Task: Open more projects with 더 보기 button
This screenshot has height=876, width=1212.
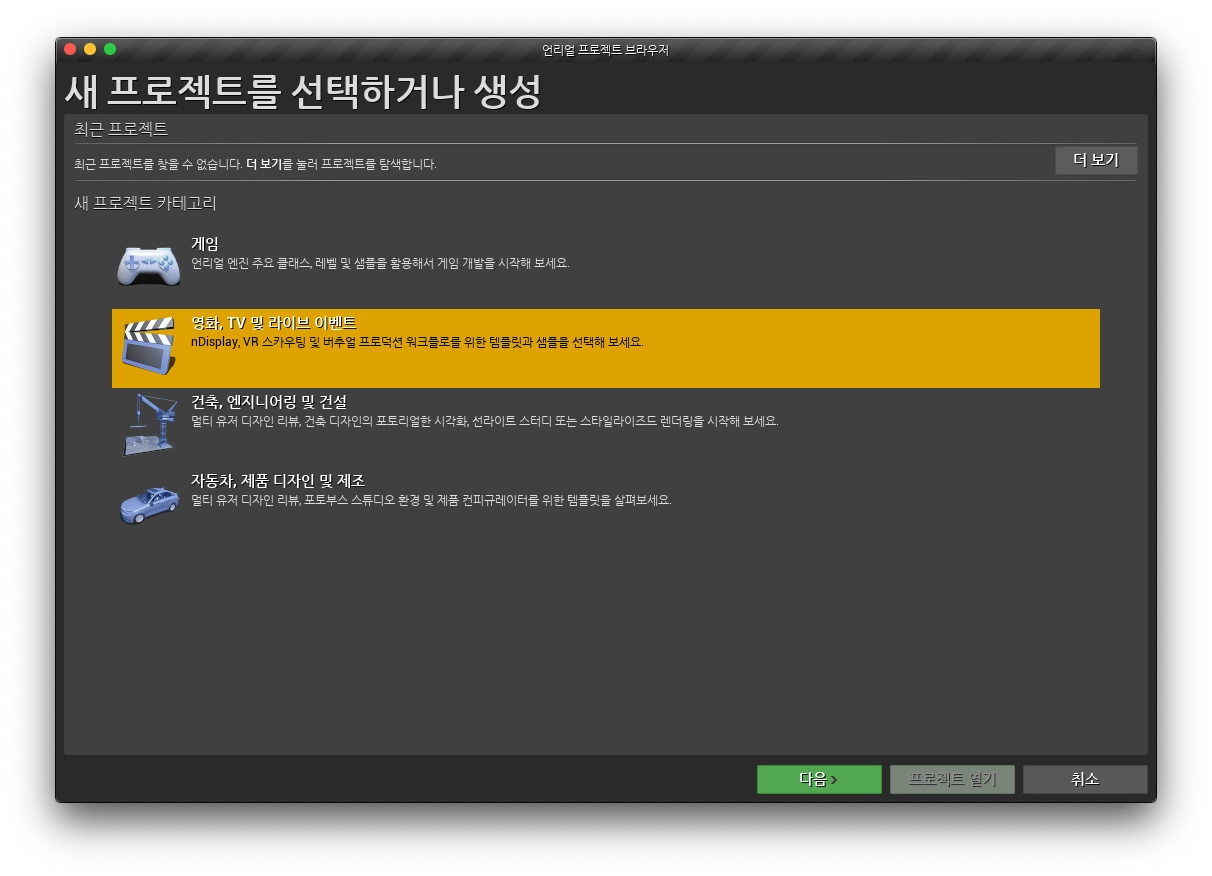Action: click(1096, 160)
